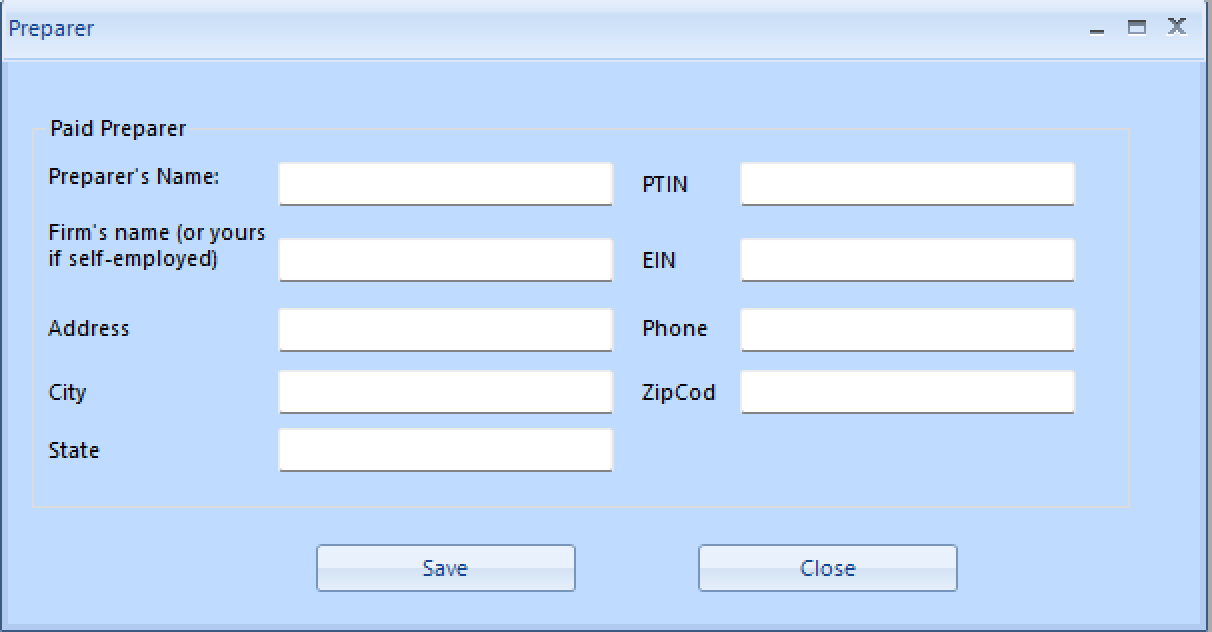Click the Save button
This screenshot has height=632, width=1212.
coord(445,567)
